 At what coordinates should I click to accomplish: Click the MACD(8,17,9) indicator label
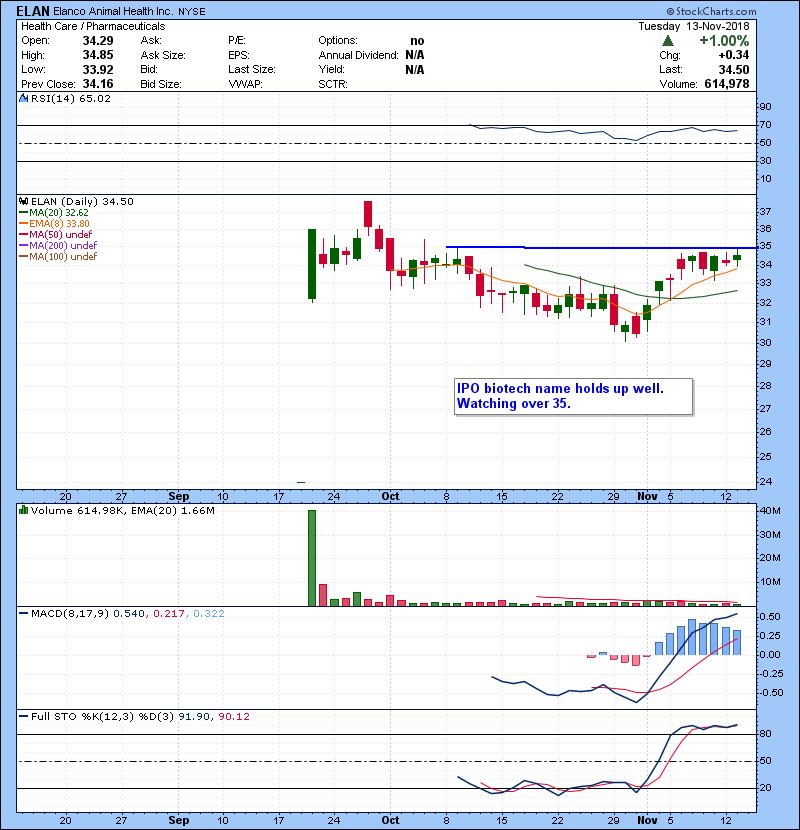coord(70,614)
